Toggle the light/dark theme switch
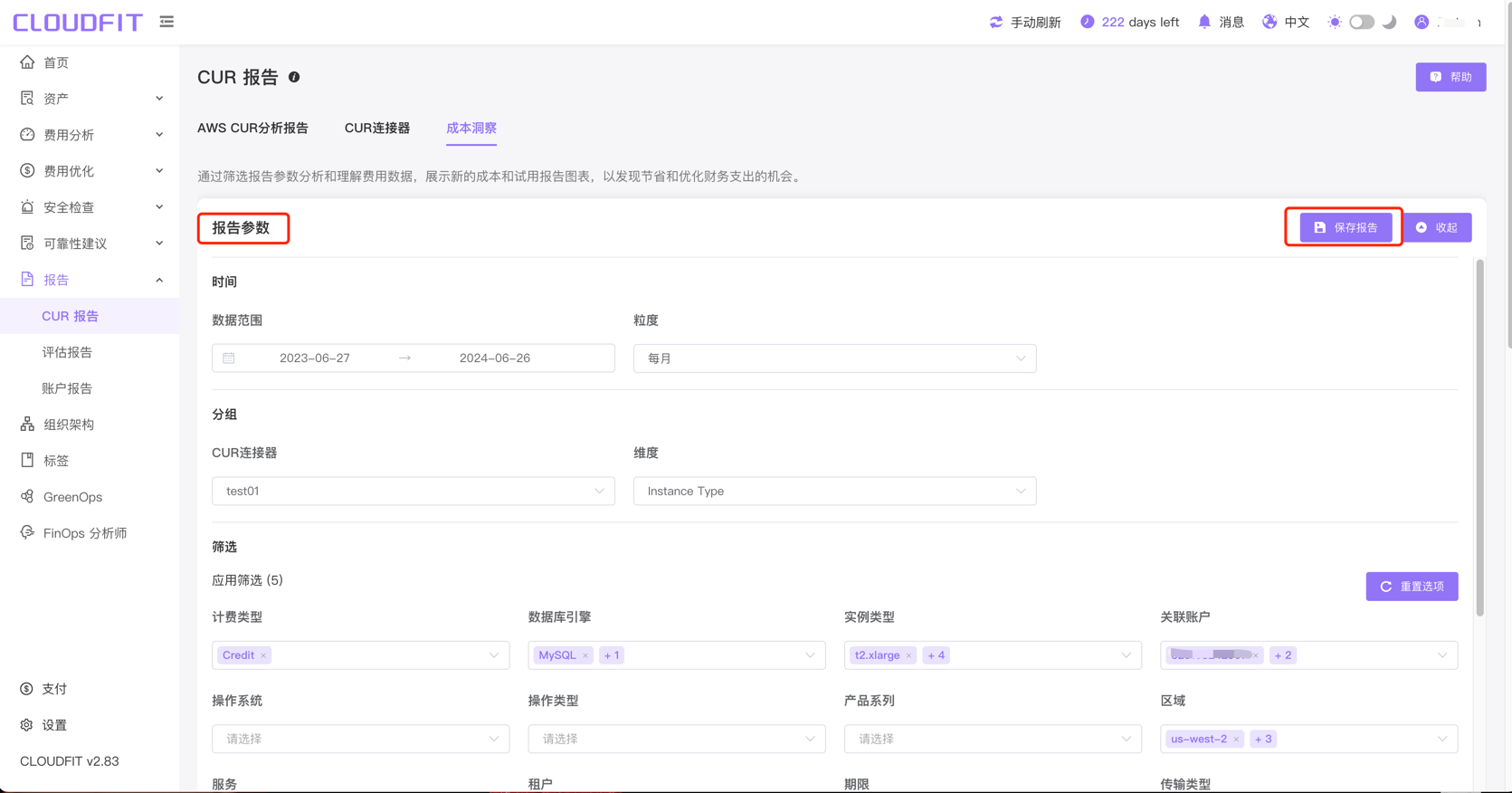 coord(1362,22)
